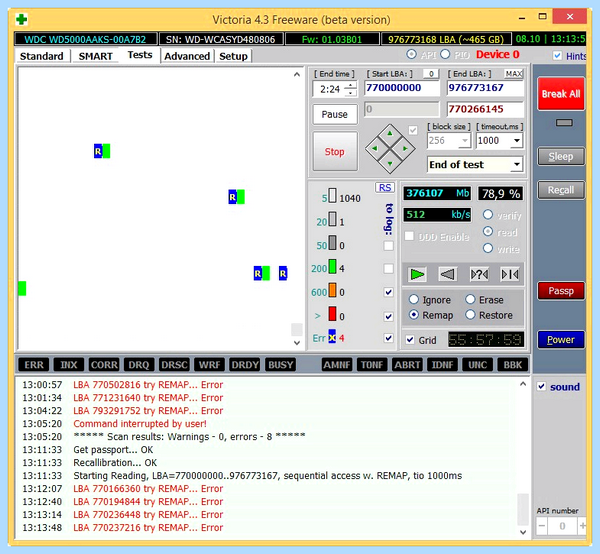Toggle the Hints checkbox
Viewport: 600px width, 554px height.
tap(557, 56)
